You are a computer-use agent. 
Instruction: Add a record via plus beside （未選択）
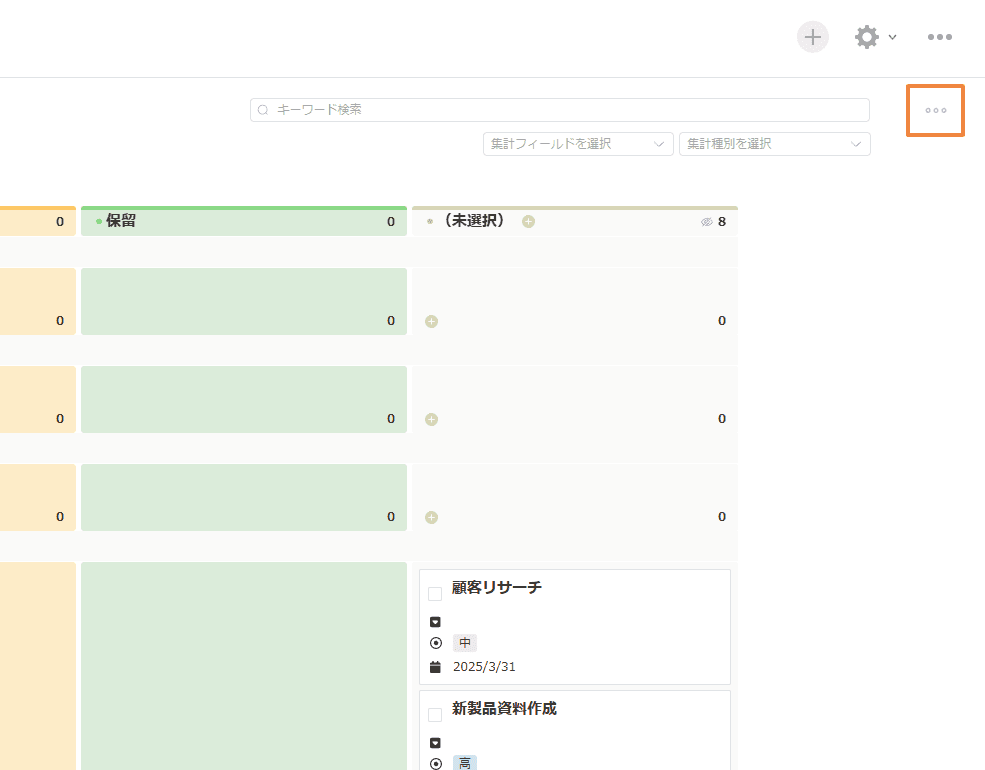coord(528,222)
